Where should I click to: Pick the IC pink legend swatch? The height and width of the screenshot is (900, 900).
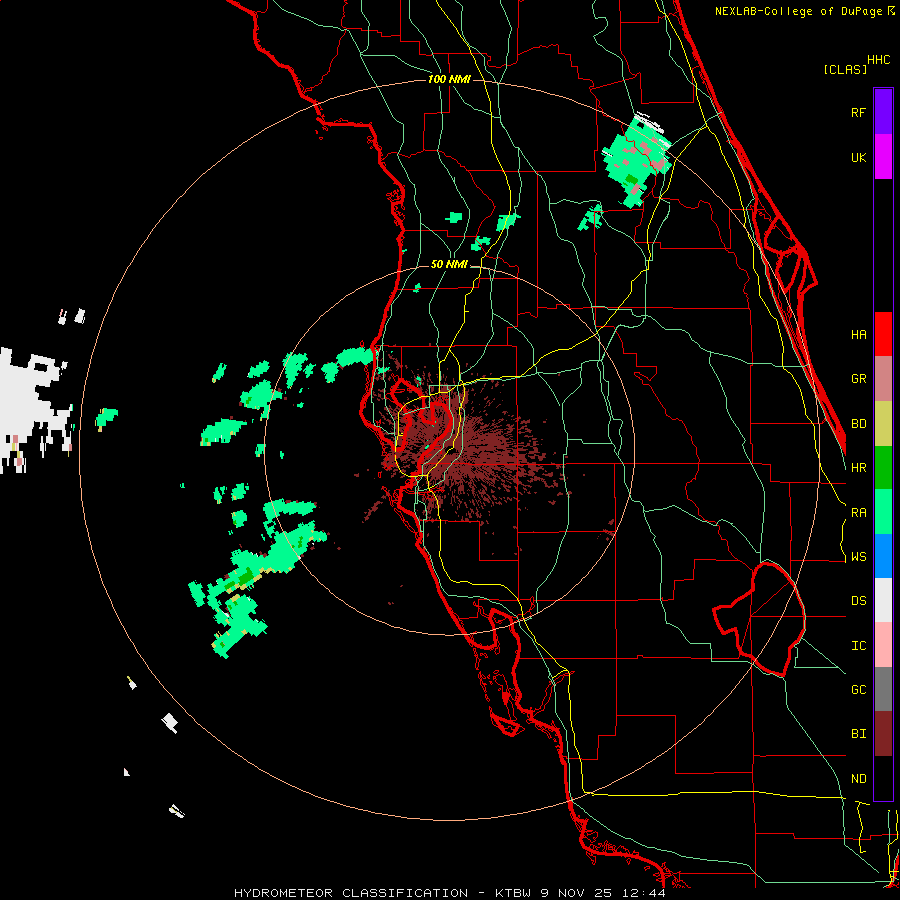click(x=883, y=645)
